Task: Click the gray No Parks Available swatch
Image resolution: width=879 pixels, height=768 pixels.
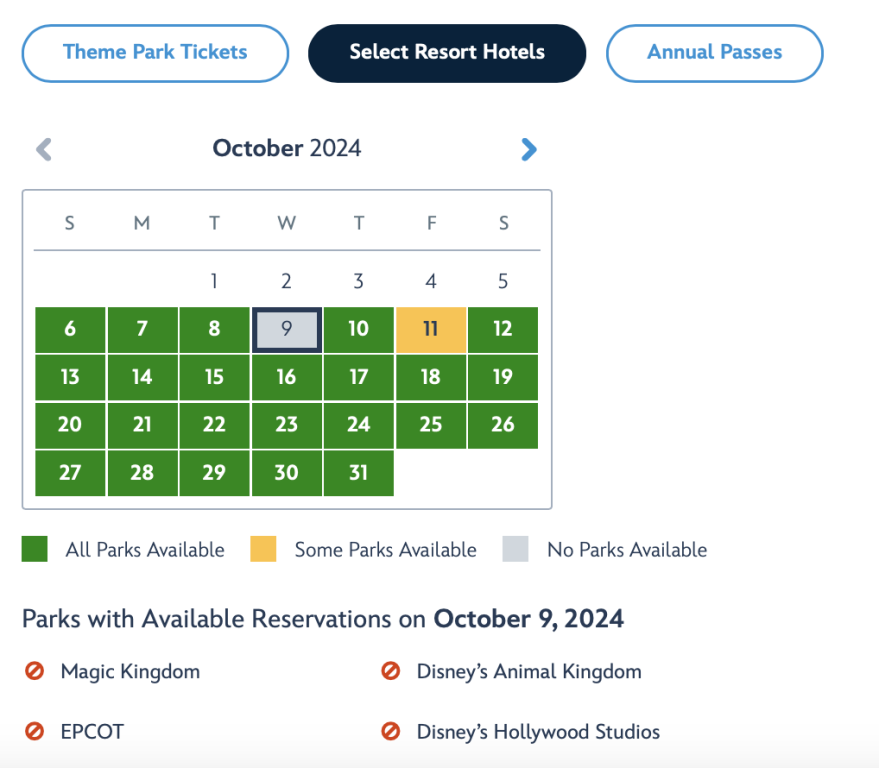Action: tap(515, 549)
